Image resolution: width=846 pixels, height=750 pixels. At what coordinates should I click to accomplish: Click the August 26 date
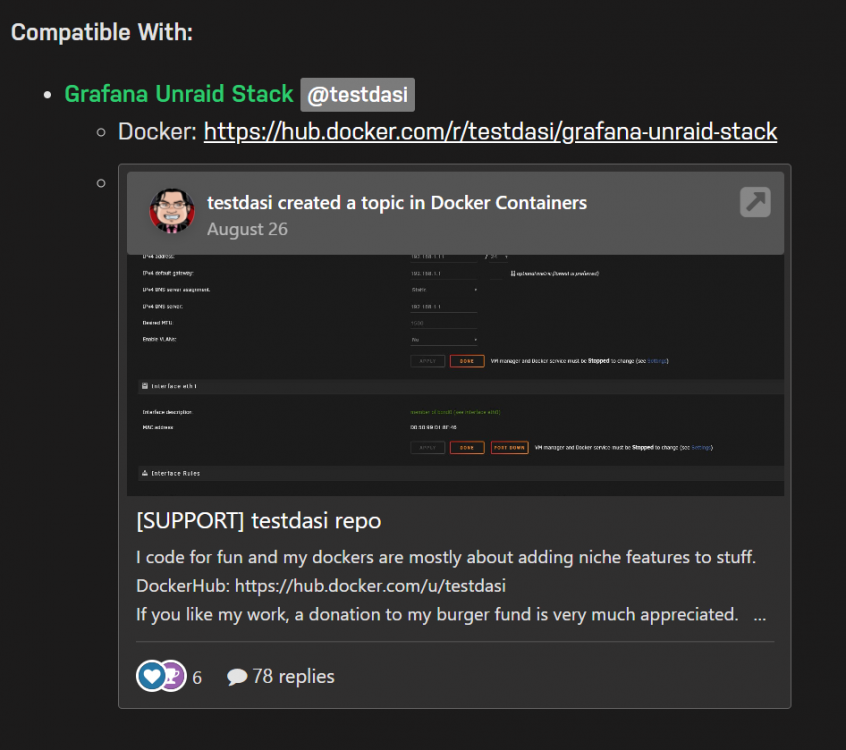point(247,229)
